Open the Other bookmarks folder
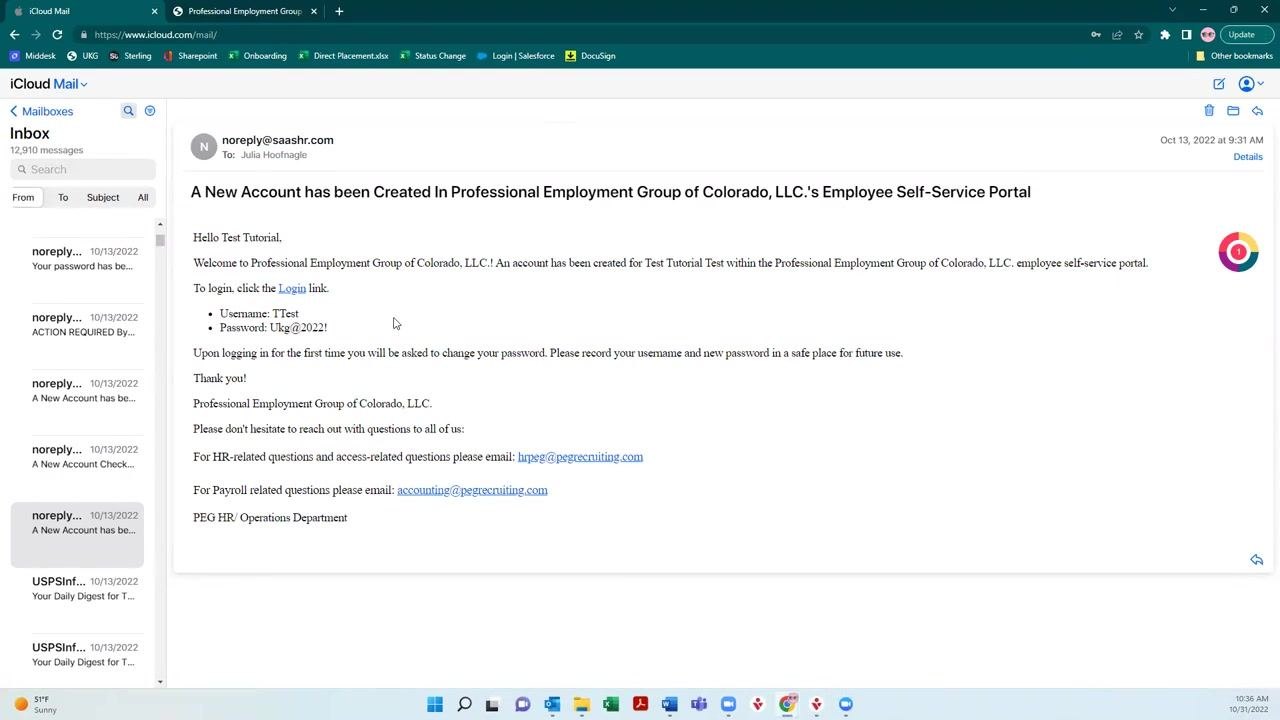The height and width of the screenshot is (720, 1280). [x=1234, y=56]
